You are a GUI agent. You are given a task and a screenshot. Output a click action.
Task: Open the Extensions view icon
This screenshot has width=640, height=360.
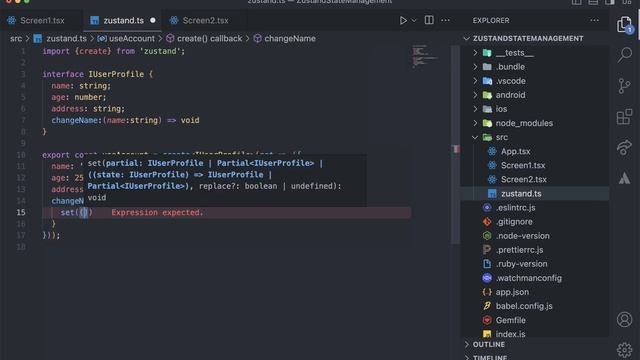(x=624, y=117)
